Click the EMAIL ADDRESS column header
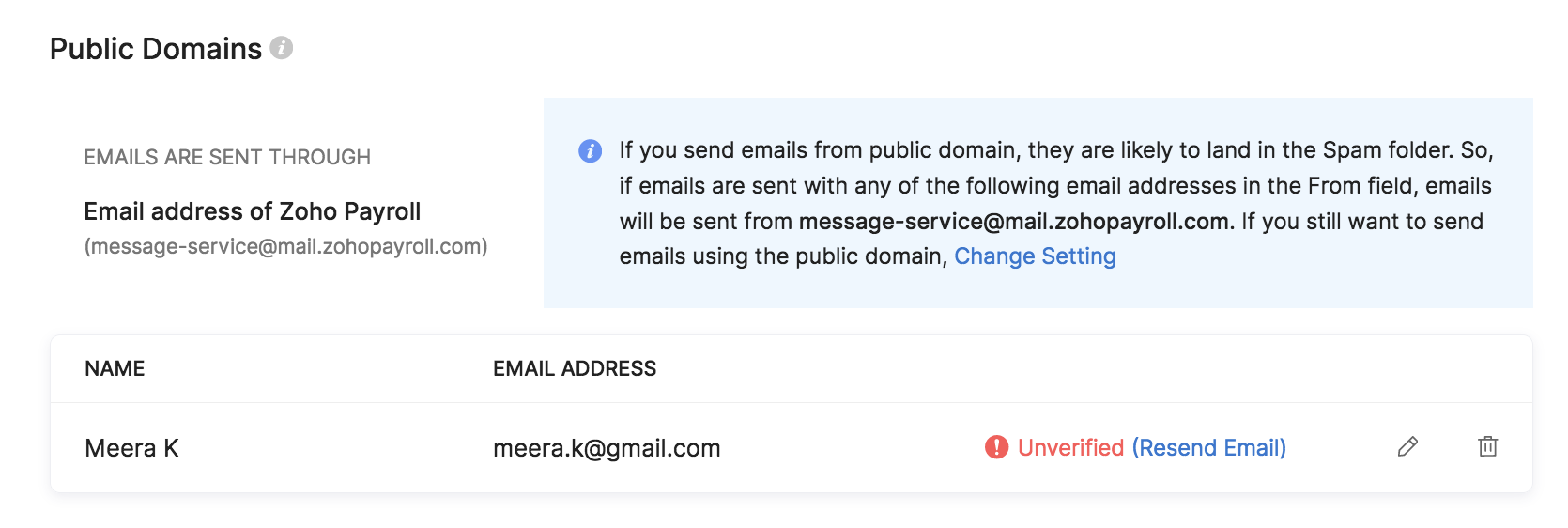The height and width of the screenshot is (528, 1568). (575, 368)
